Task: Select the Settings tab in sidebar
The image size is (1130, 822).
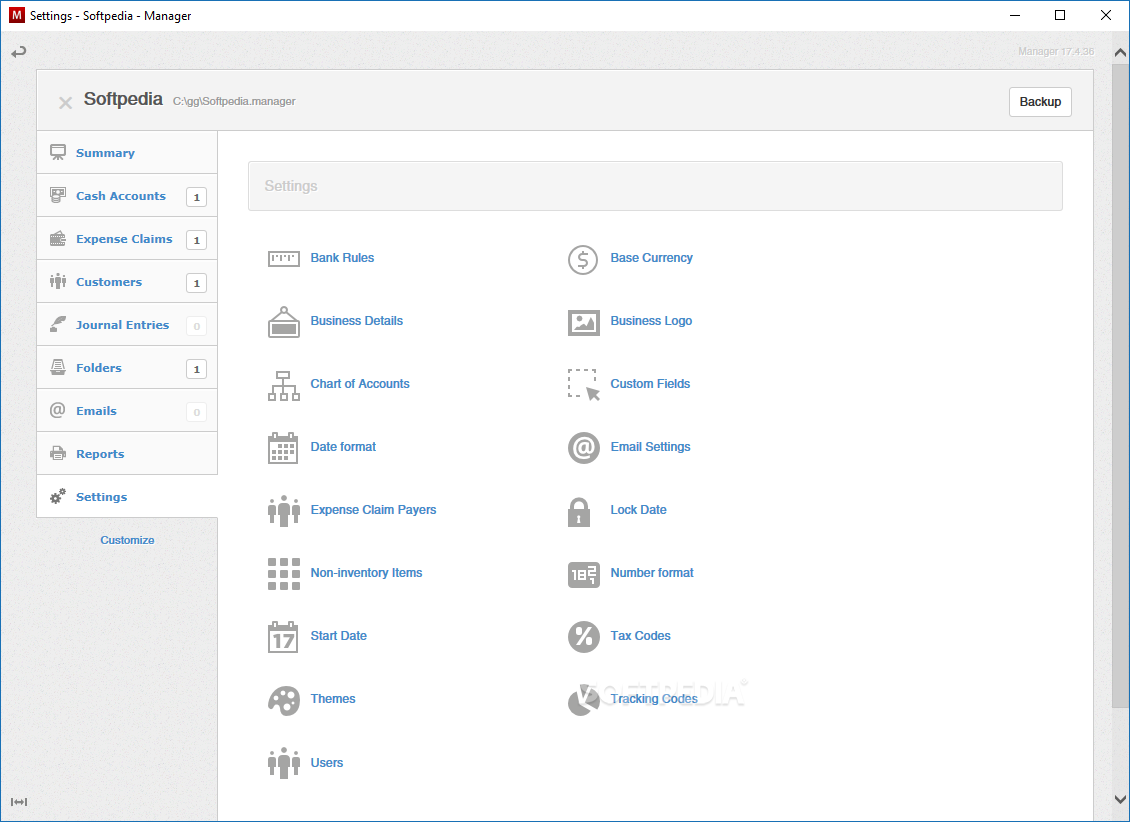Action: (x=127, y=497)
